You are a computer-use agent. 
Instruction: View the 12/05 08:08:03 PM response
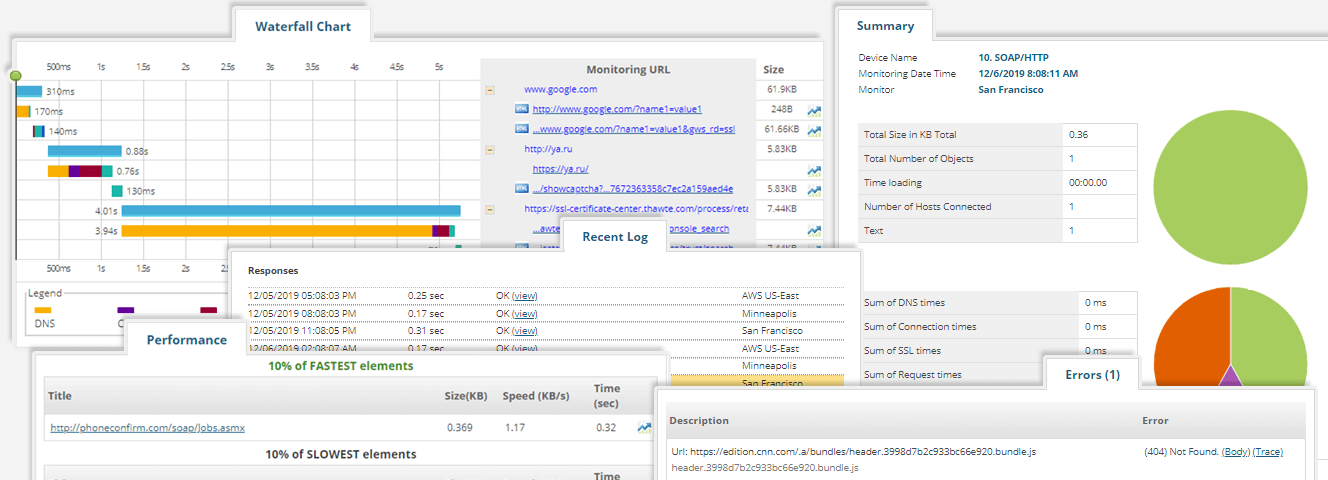tap(524, 313)
